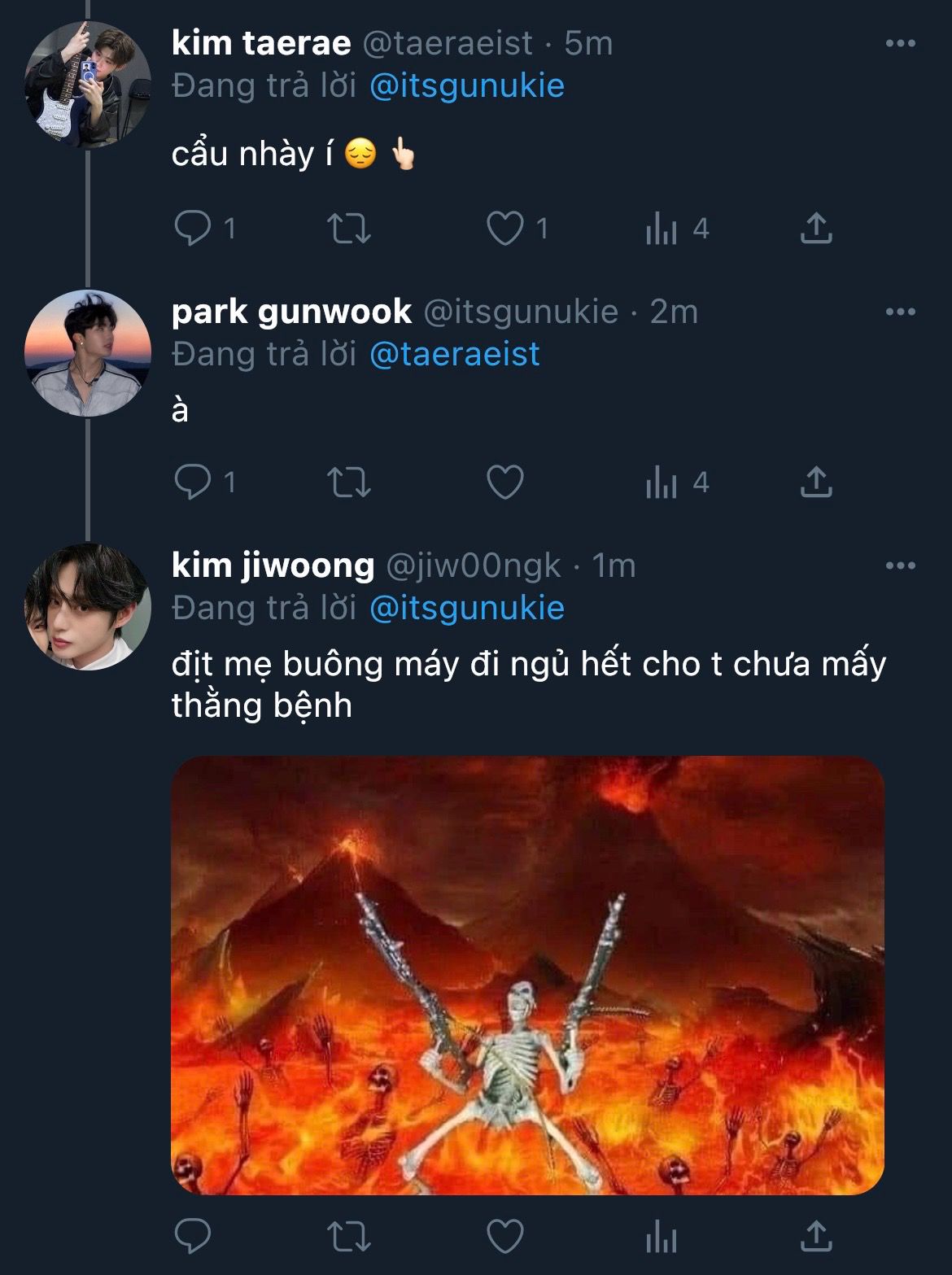Open kim jiwoong's profile picture
Screen dimensions: 952x1275
tap(88, 607)
